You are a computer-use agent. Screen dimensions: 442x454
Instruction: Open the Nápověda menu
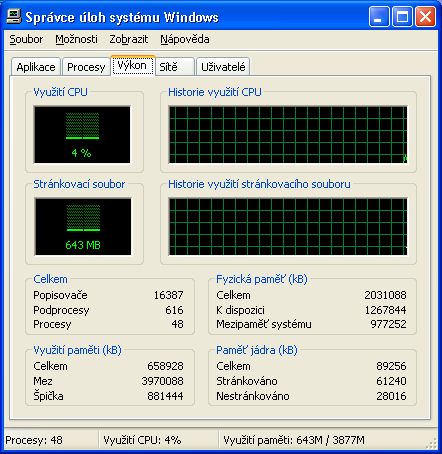(185, 39)
